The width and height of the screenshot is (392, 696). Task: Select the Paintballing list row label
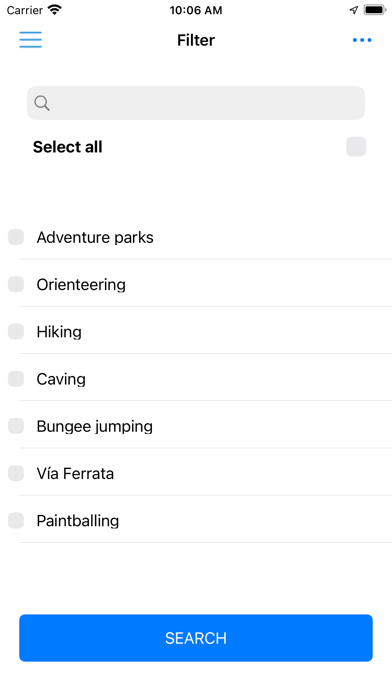pos(78,521)
